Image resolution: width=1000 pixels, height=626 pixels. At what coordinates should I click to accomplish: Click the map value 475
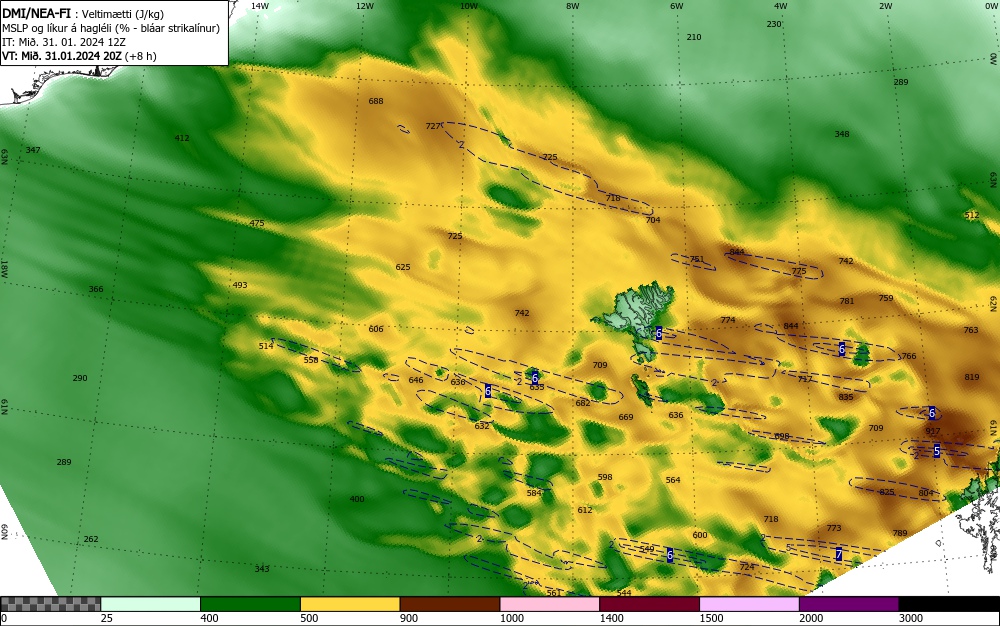click(256, 223)
